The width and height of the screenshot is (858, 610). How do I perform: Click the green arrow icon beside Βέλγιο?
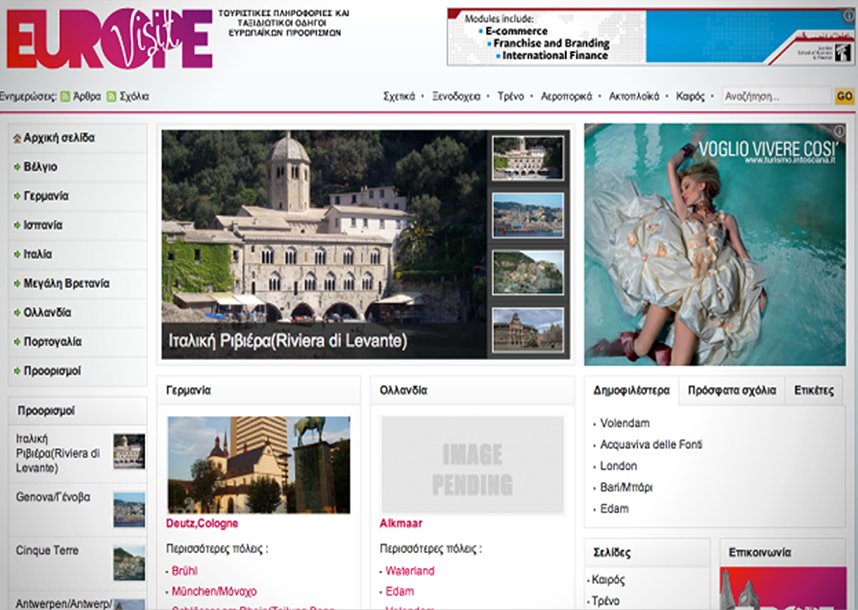16,167
